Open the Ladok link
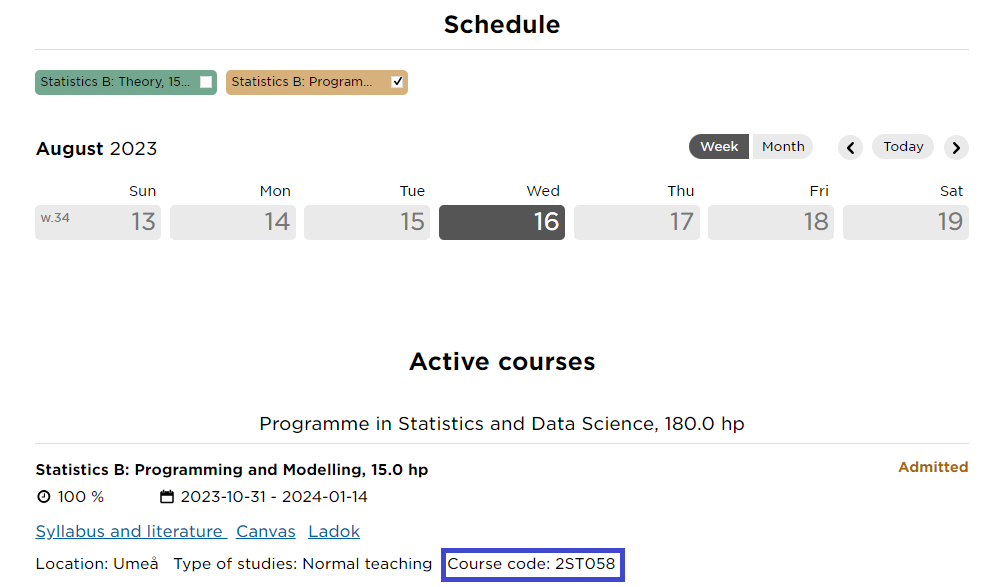This screenshot has height=587, width=1000. click(334, 531)
